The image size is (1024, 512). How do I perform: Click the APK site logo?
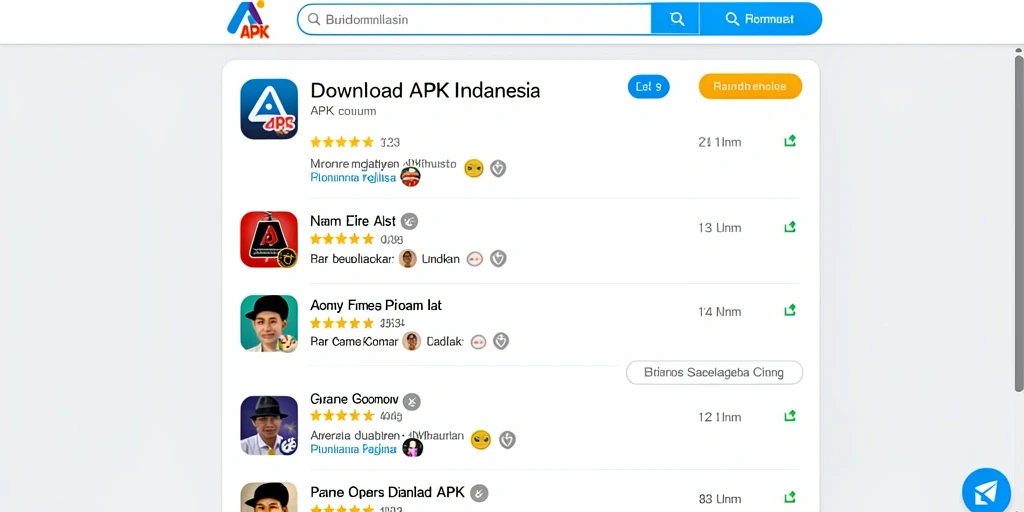click(x=248, y=20)
